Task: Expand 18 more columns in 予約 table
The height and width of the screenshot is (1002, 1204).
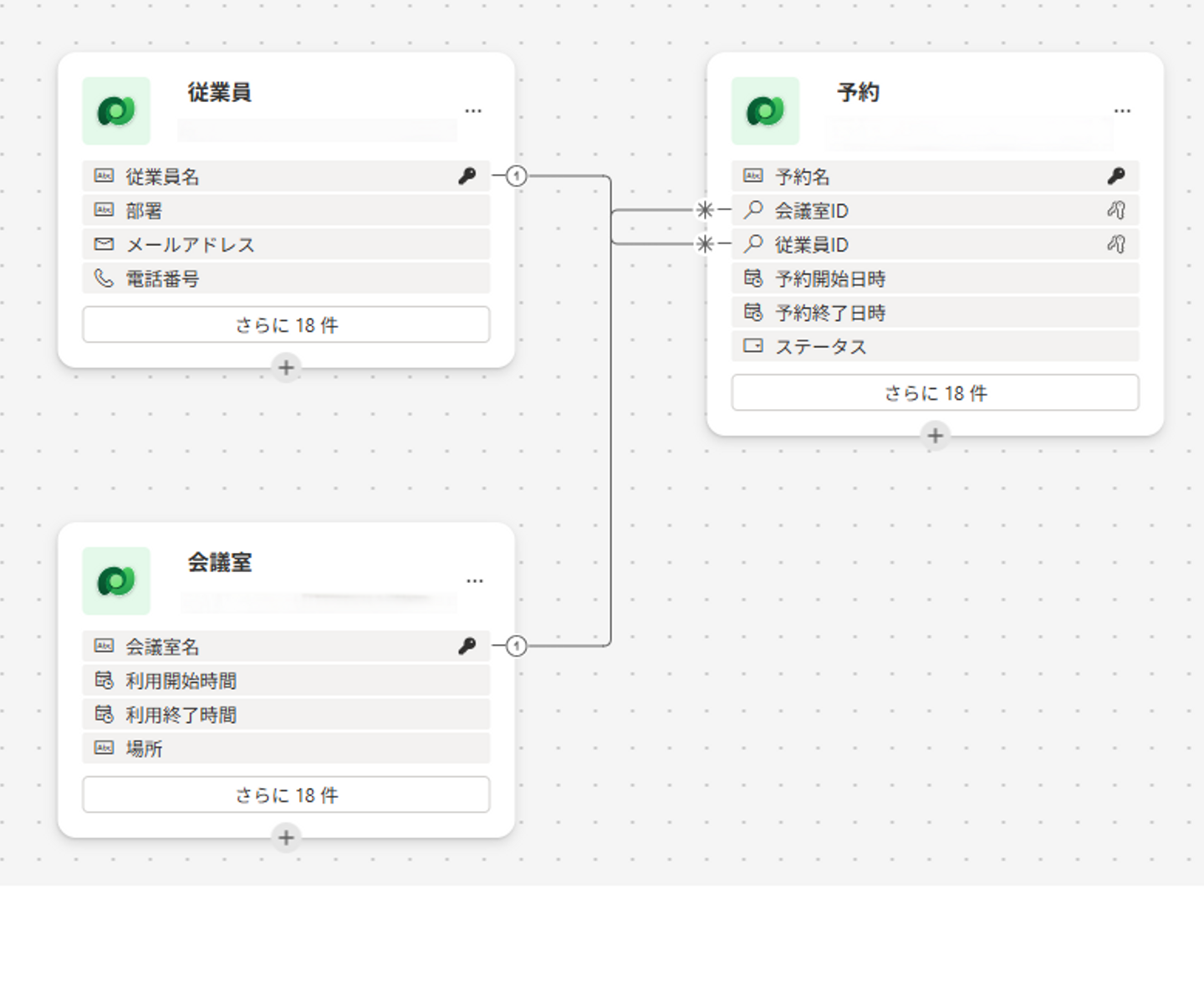Action: (x=935, y=392)
